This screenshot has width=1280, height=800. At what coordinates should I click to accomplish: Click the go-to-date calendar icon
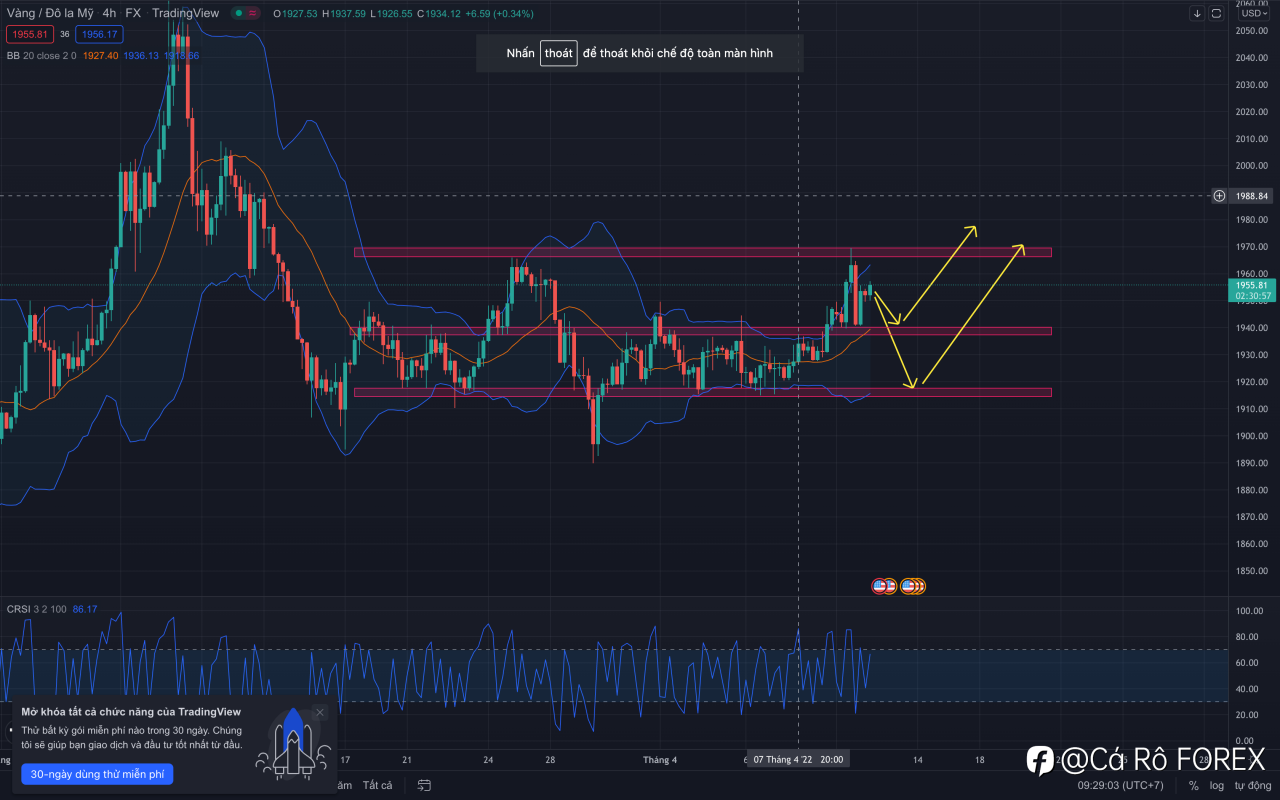(424, 785)
